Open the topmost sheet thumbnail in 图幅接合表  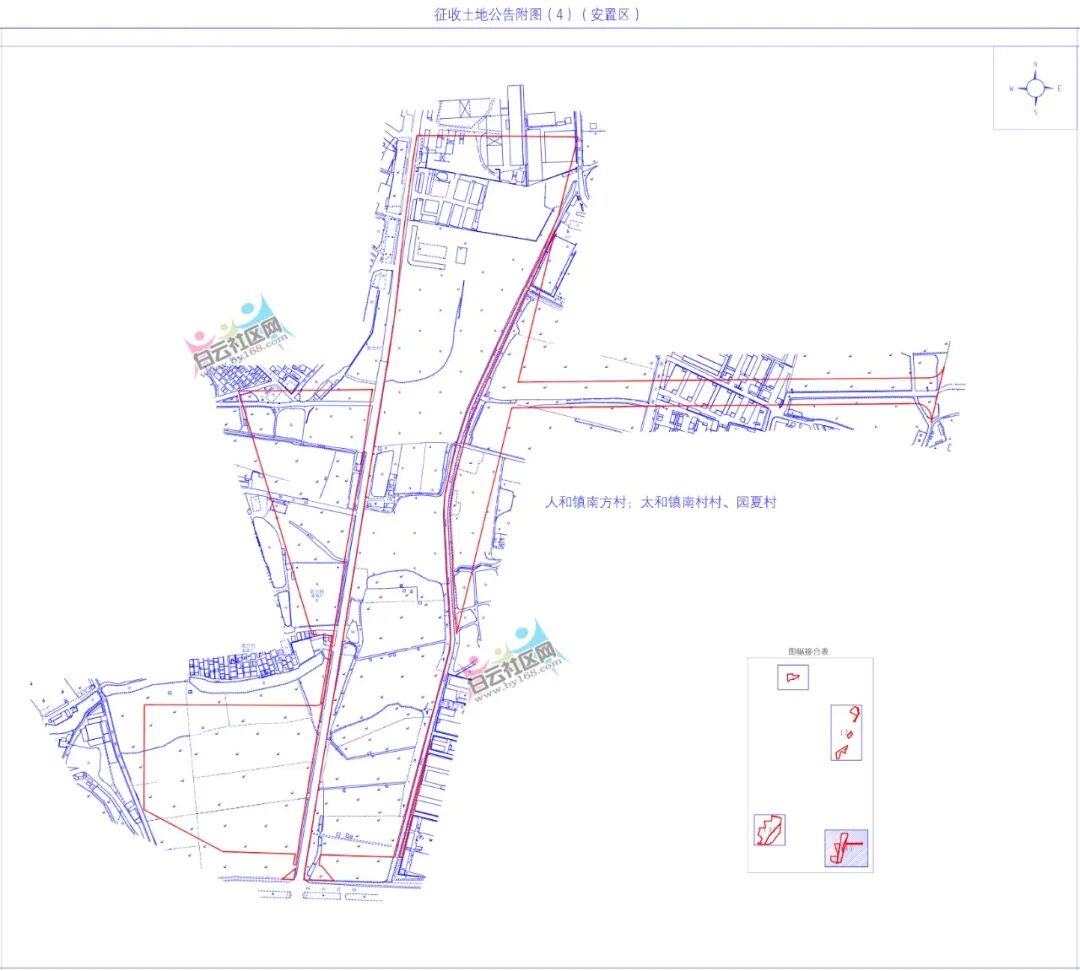coord(793,678)
